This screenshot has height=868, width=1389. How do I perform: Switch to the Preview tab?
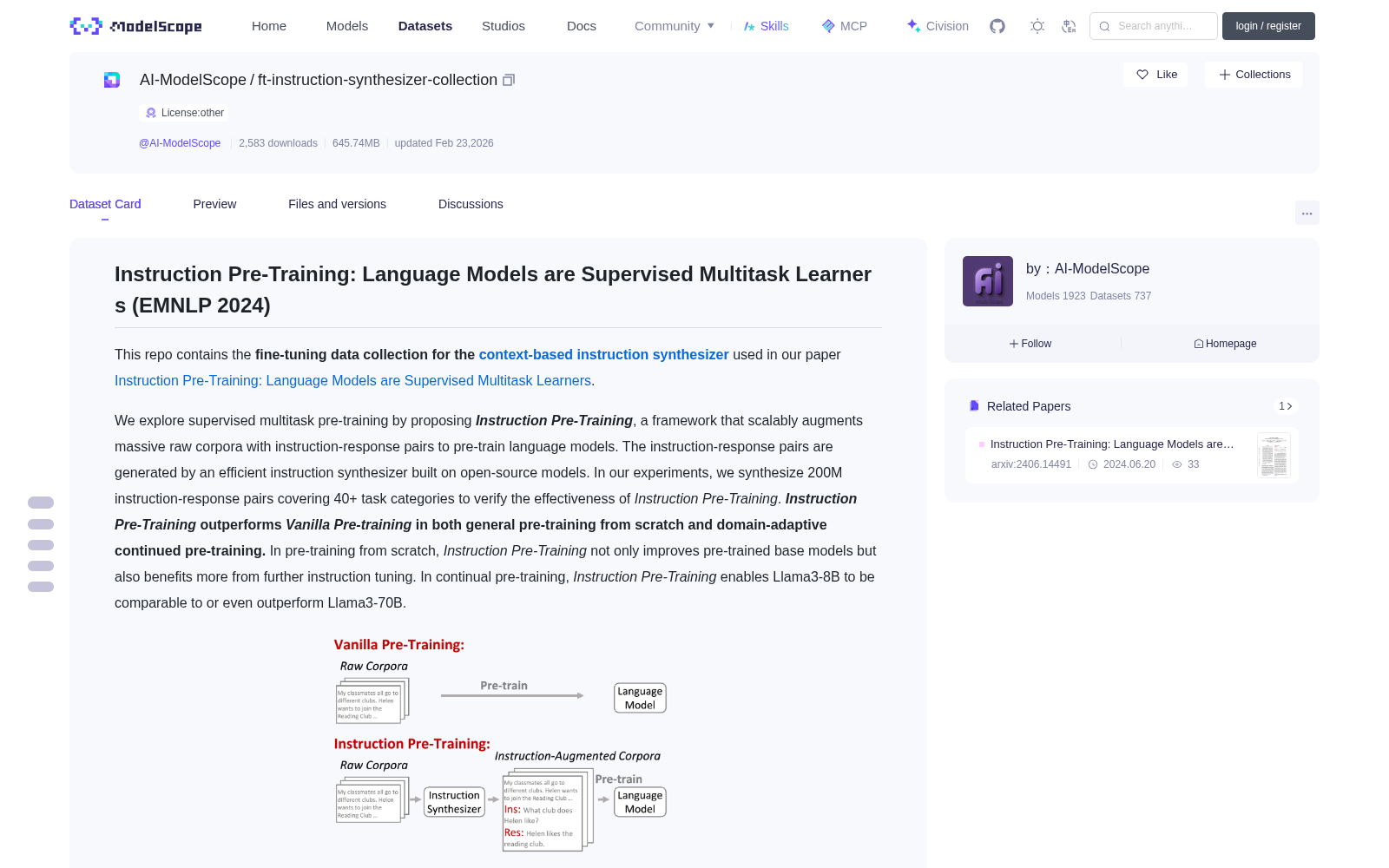coord(214,204)
